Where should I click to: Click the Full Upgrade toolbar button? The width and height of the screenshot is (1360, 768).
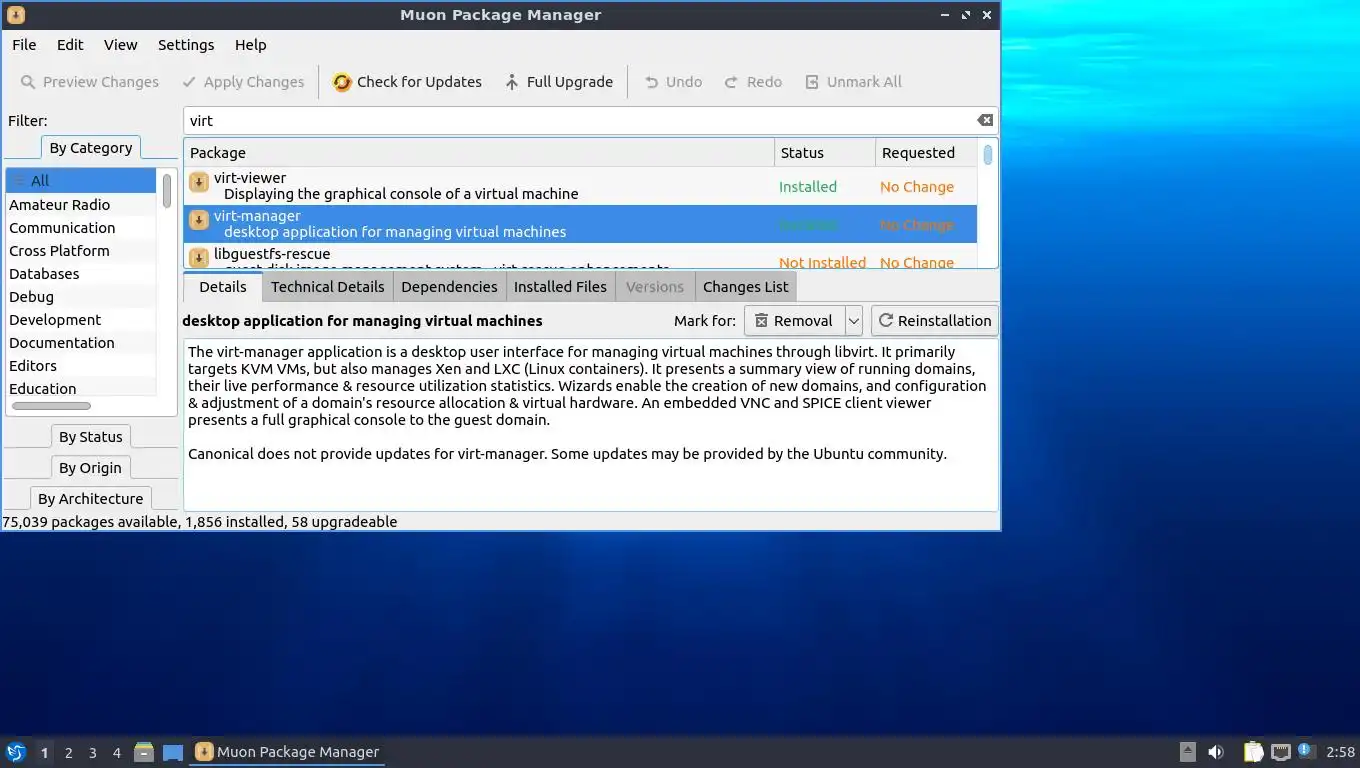[558, 82]
